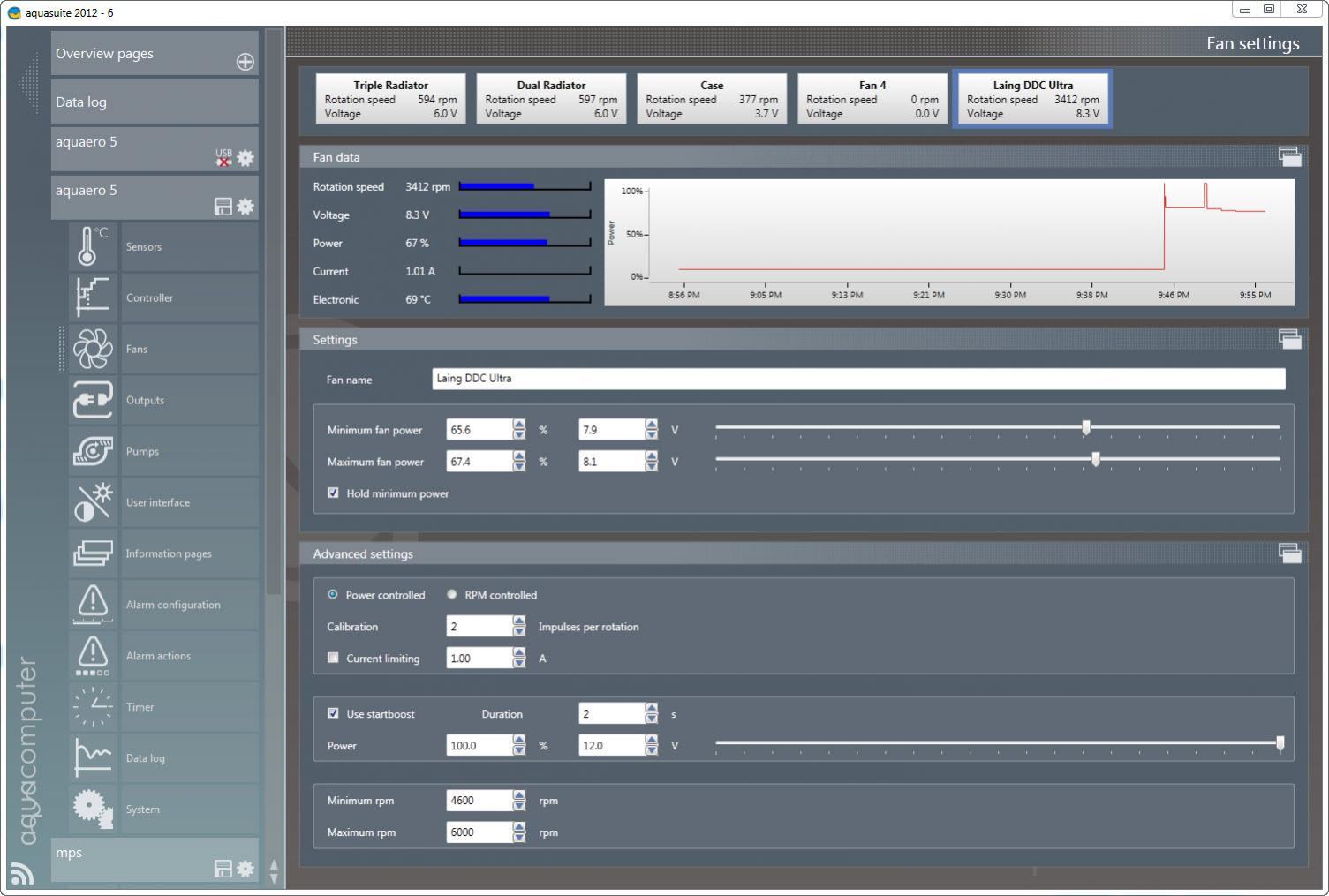Increase startboost Duration seconds

[x=652, y=709]
